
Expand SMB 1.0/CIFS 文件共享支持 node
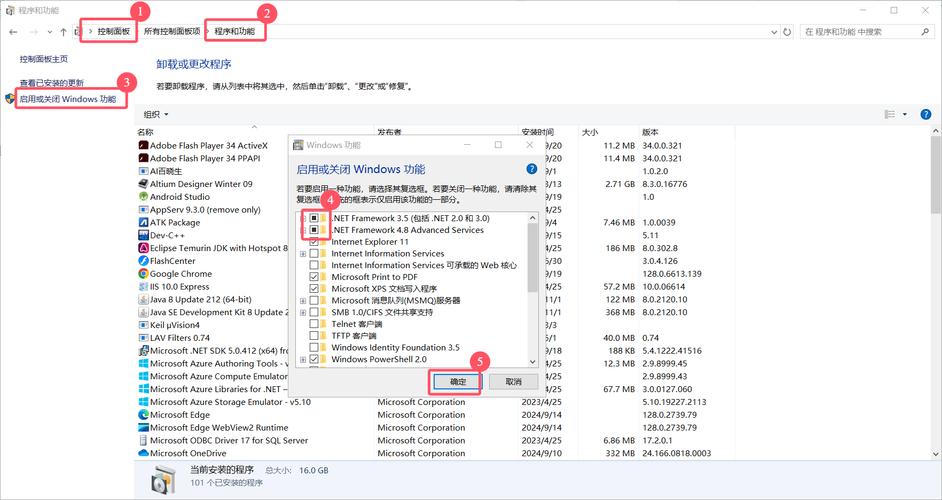click(x=303, y=312)
